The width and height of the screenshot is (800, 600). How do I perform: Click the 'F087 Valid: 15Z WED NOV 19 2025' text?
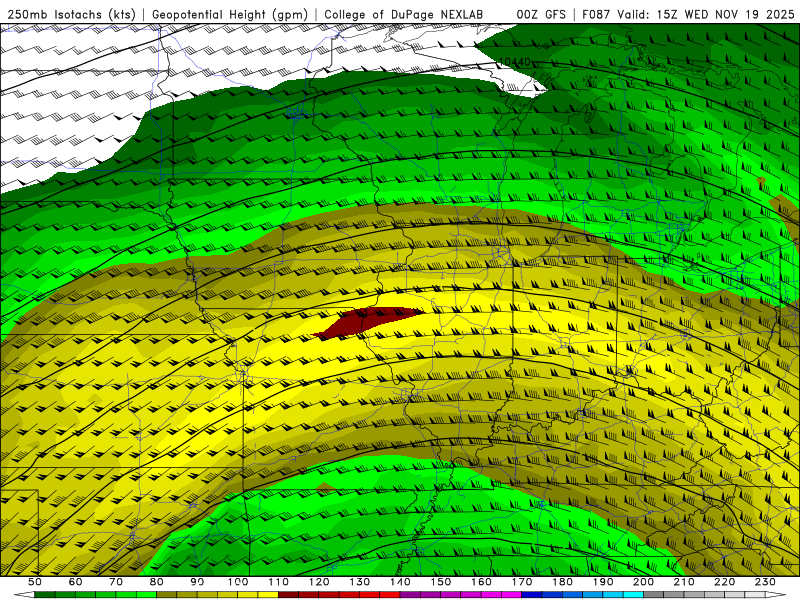point(688,14)
